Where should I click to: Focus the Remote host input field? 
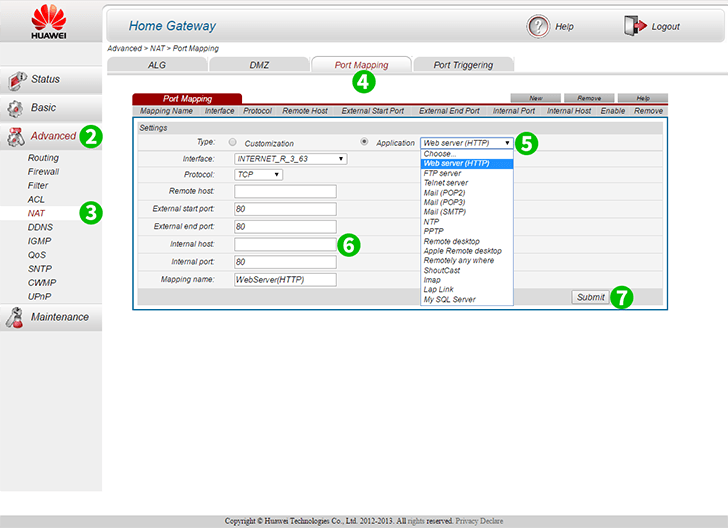click(286, 191)
